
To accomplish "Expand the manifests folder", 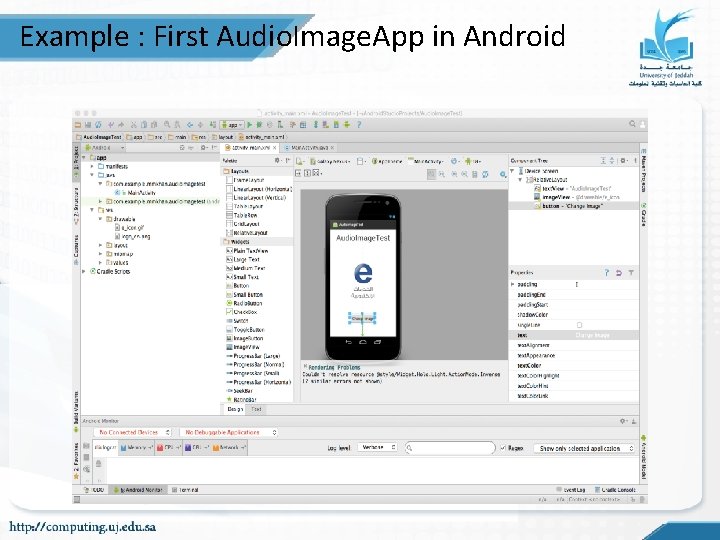I will coord(92,166).
